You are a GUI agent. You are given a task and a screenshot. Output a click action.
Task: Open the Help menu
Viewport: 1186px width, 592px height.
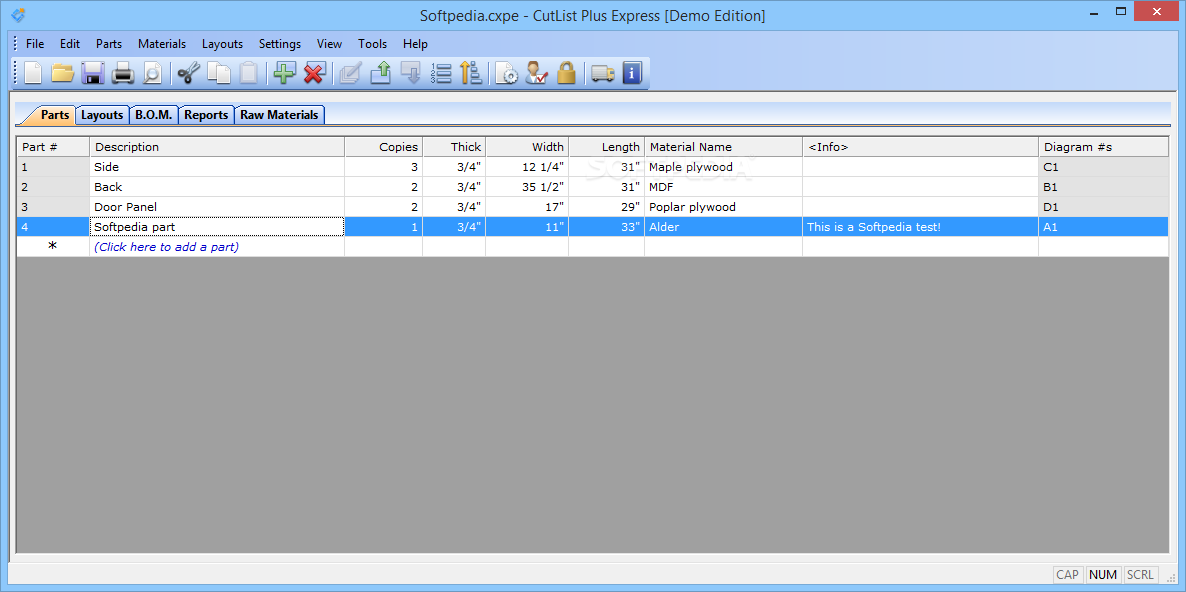pyautogui.click(x=415, y=44)
